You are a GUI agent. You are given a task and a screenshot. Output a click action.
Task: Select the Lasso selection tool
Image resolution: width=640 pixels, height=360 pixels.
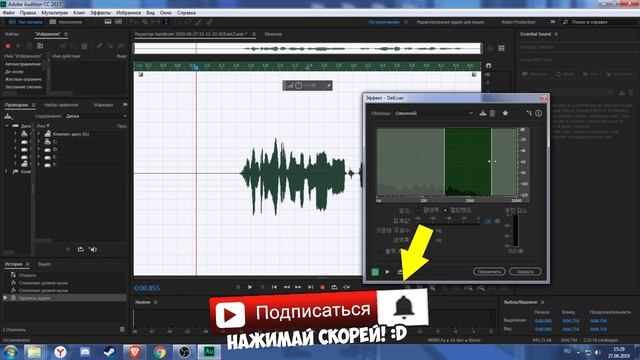pos(188,22)
